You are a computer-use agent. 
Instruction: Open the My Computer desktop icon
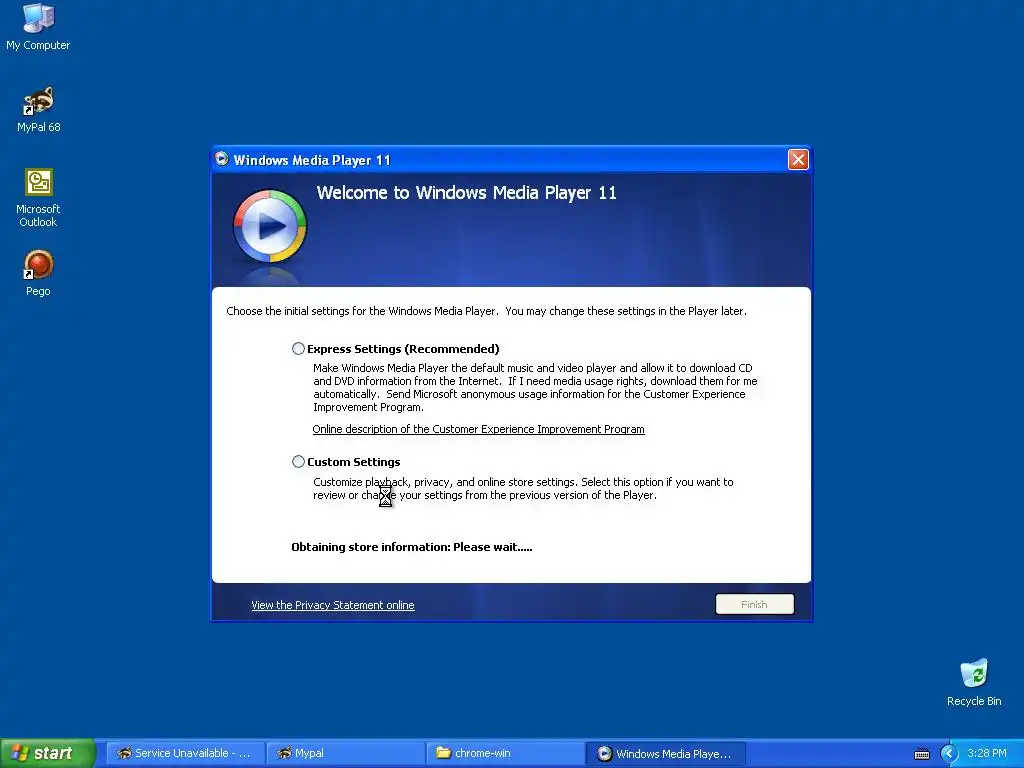click(38, 26)
